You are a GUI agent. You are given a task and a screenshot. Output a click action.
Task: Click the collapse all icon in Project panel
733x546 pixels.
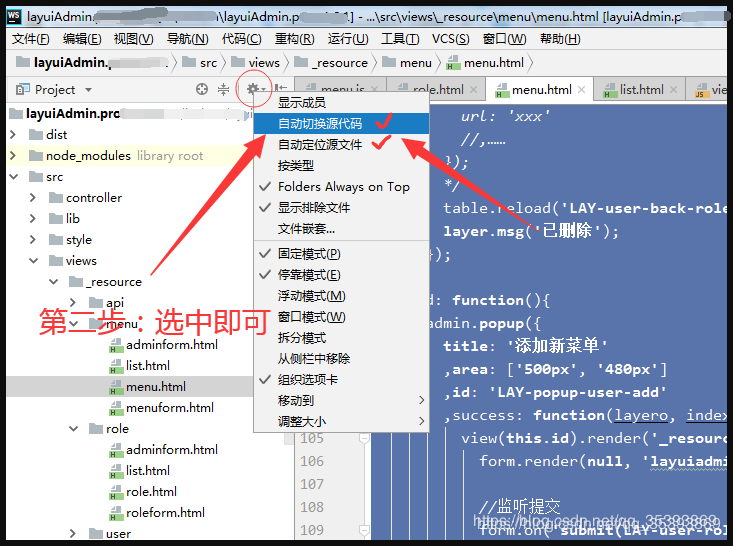pyautogui.click(x=223, y=89)
